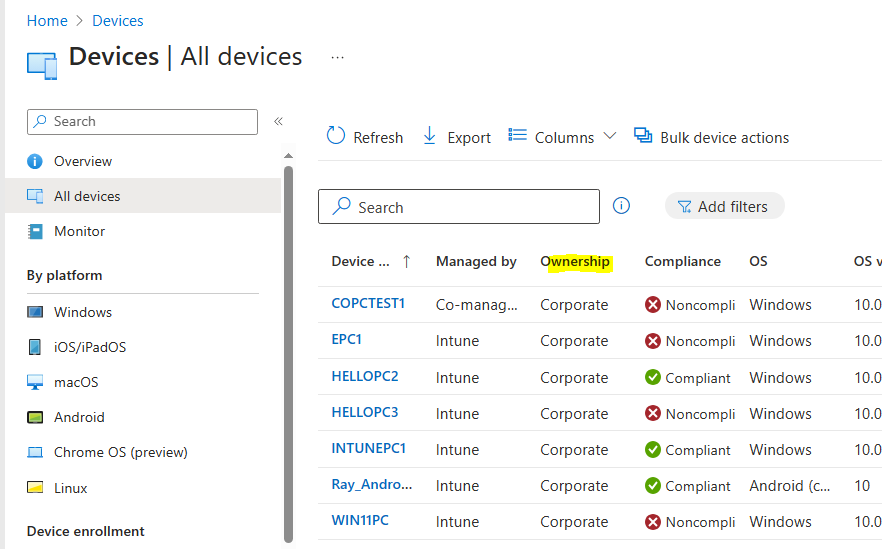This screenshot has width=882, height=549.
Task: Click the Export button label
Action: 469,138
